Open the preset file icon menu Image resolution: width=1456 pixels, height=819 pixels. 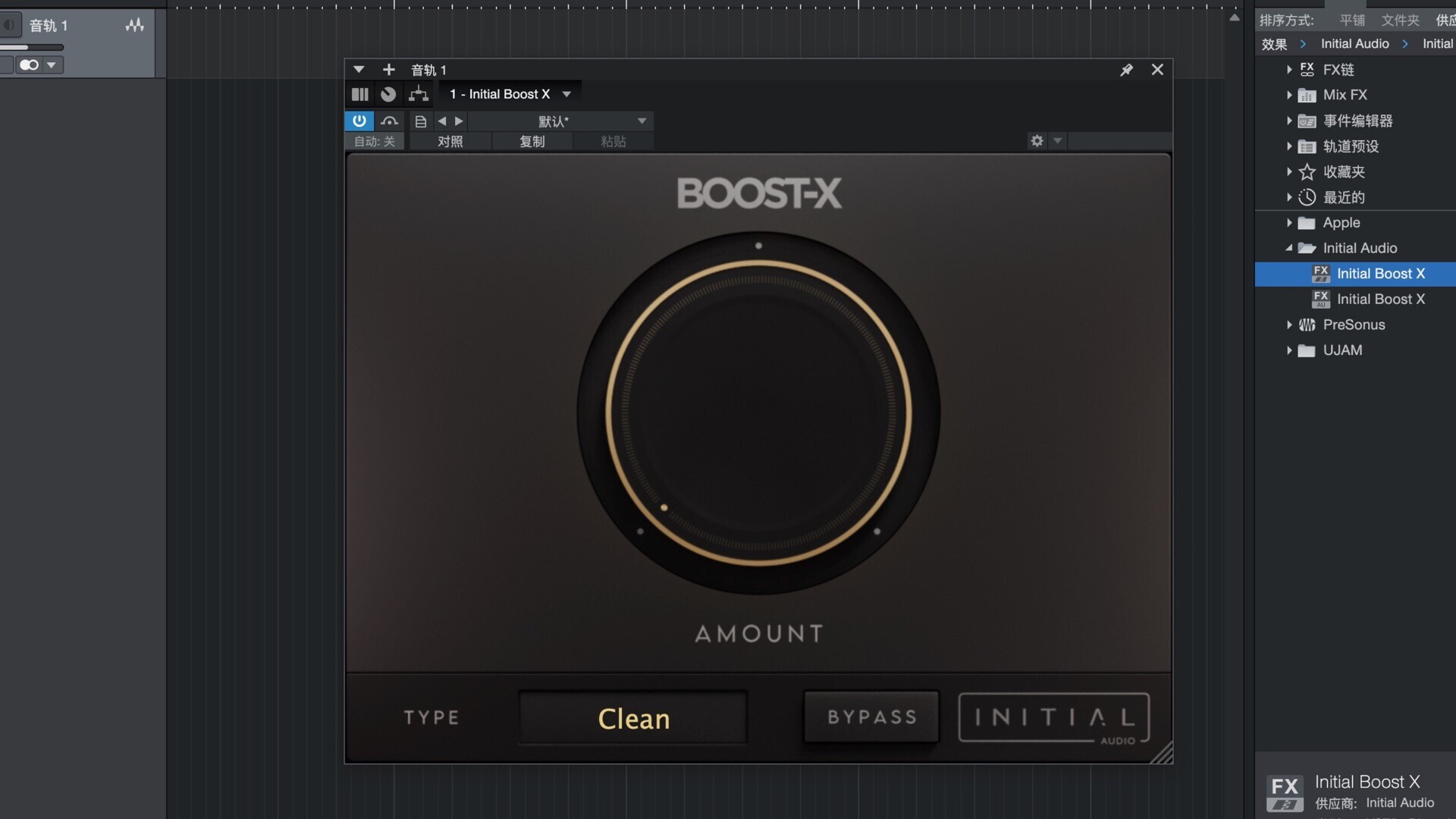421,121
